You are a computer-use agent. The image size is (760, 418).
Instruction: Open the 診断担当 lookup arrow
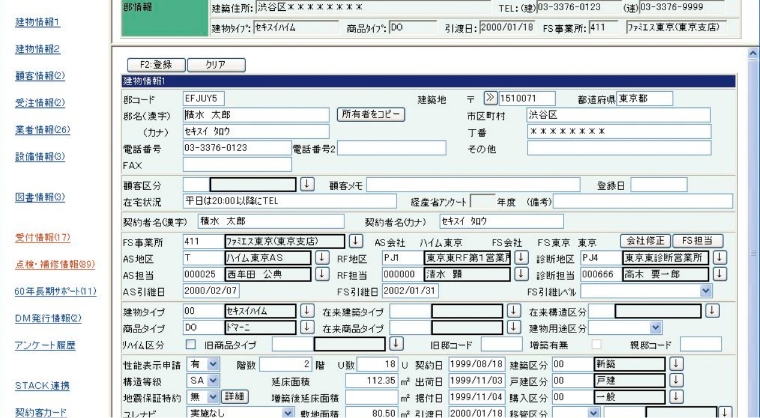(x=718, y=273)
